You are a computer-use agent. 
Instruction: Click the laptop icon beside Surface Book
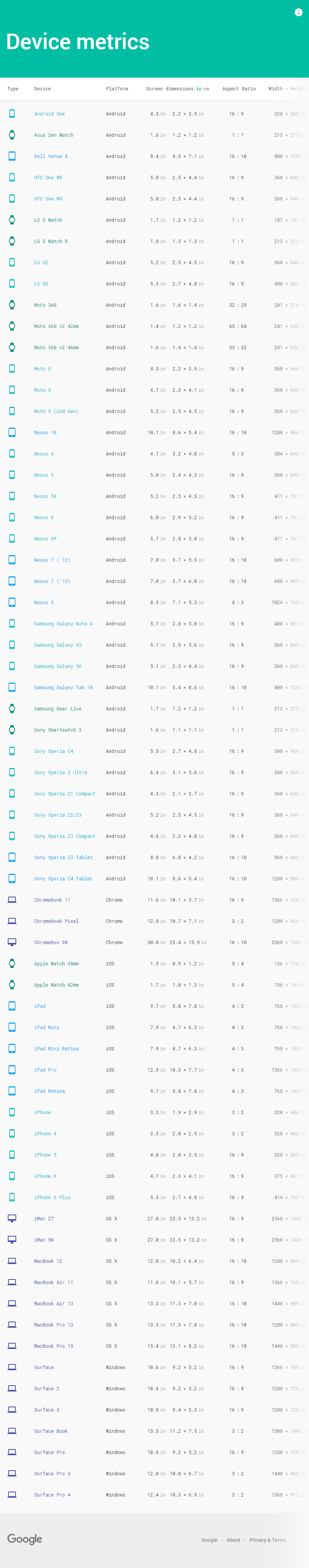[12, 1430]
